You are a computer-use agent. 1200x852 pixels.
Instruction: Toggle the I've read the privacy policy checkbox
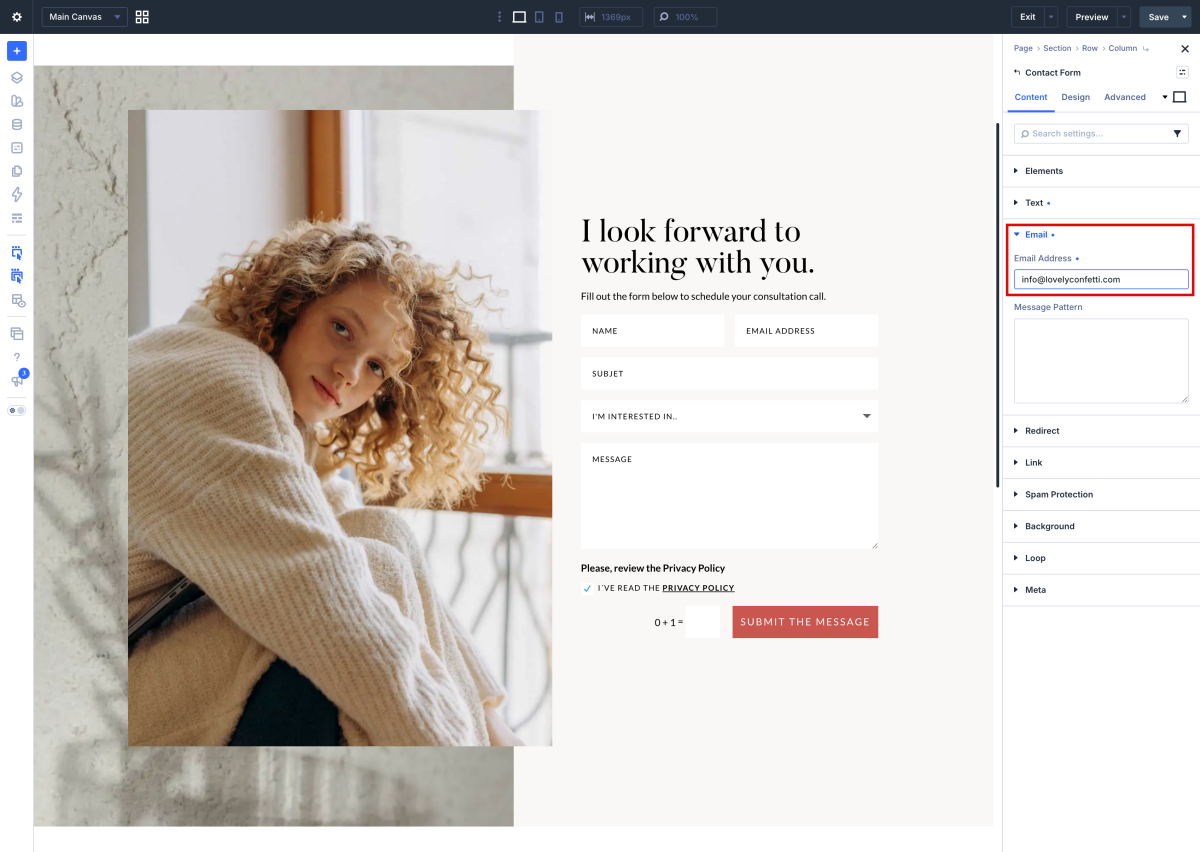[x=587, y=588]
